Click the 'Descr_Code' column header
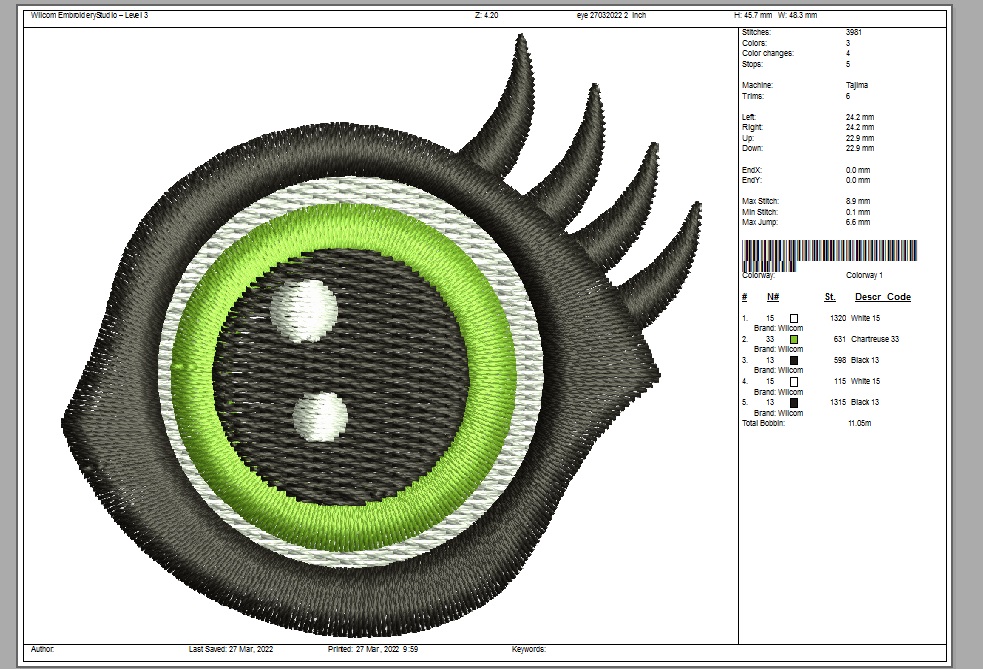The width and height of the screenshot is (983, 669). click(882, 297)
